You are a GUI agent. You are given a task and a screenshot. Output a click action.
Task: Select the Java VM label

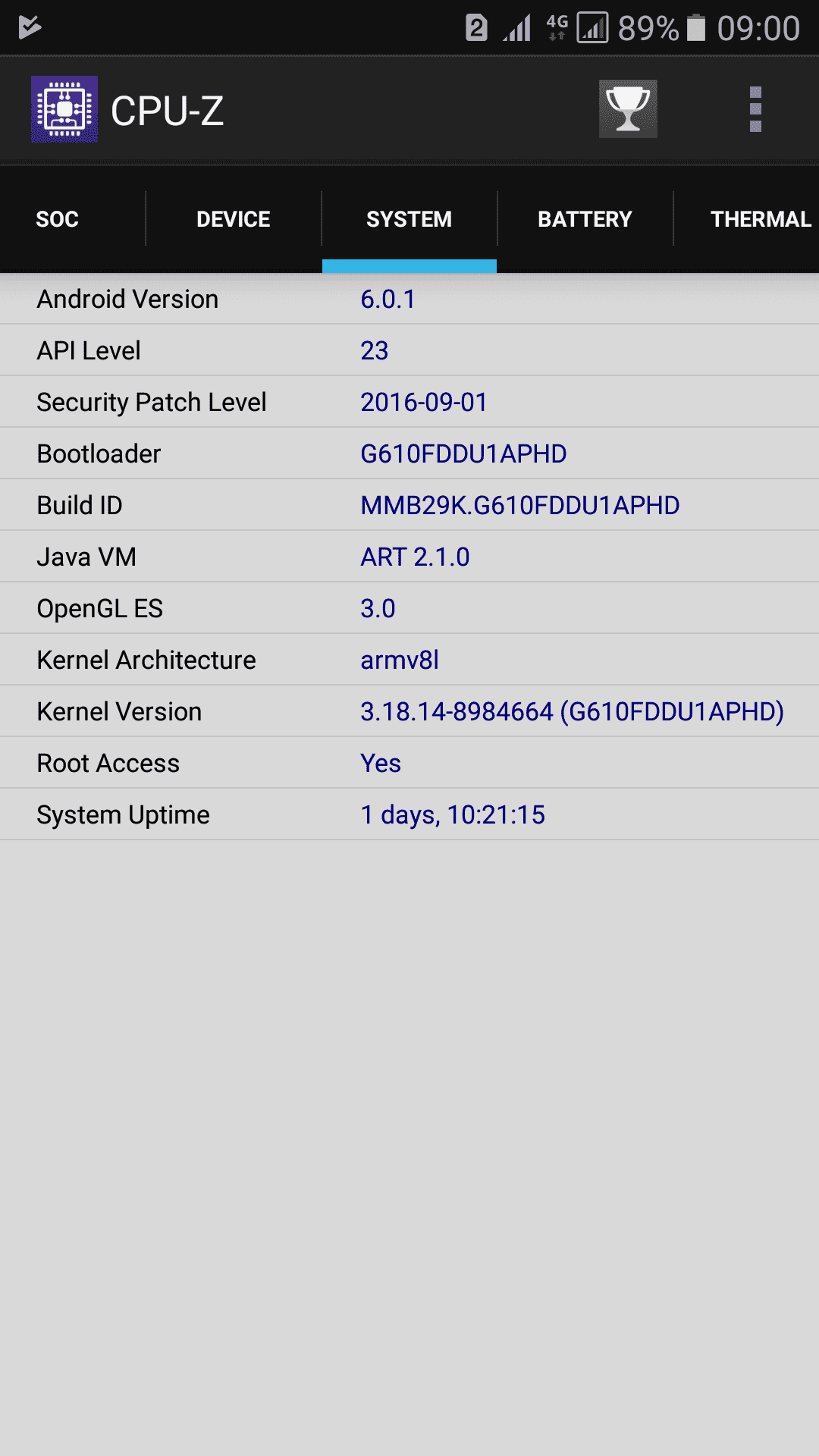[x=86, y=557]
